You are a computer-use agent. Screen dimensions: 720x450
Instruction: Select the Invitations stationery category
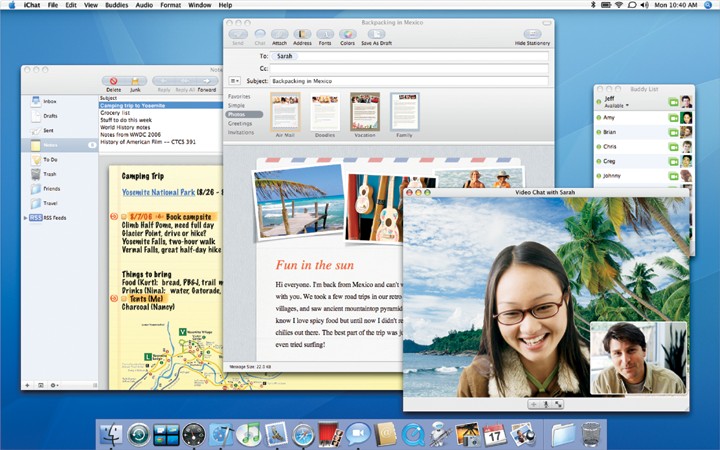241,132
